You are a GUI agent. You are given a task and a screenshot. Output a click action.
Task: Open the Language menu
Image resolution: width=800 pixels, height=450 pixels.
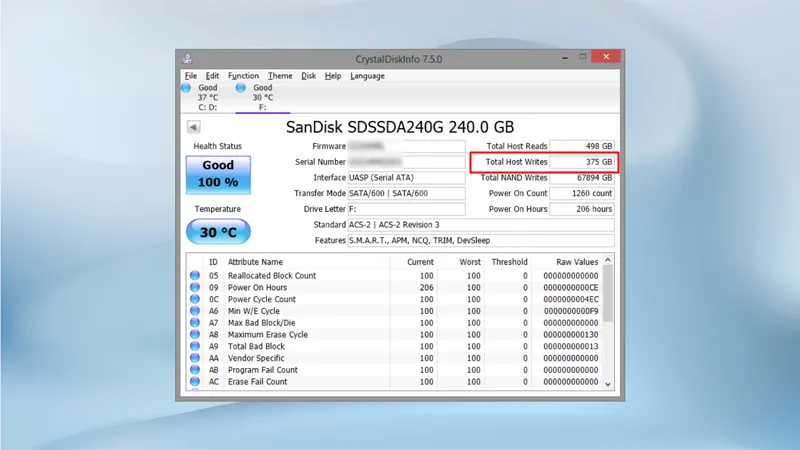[367, 76]
